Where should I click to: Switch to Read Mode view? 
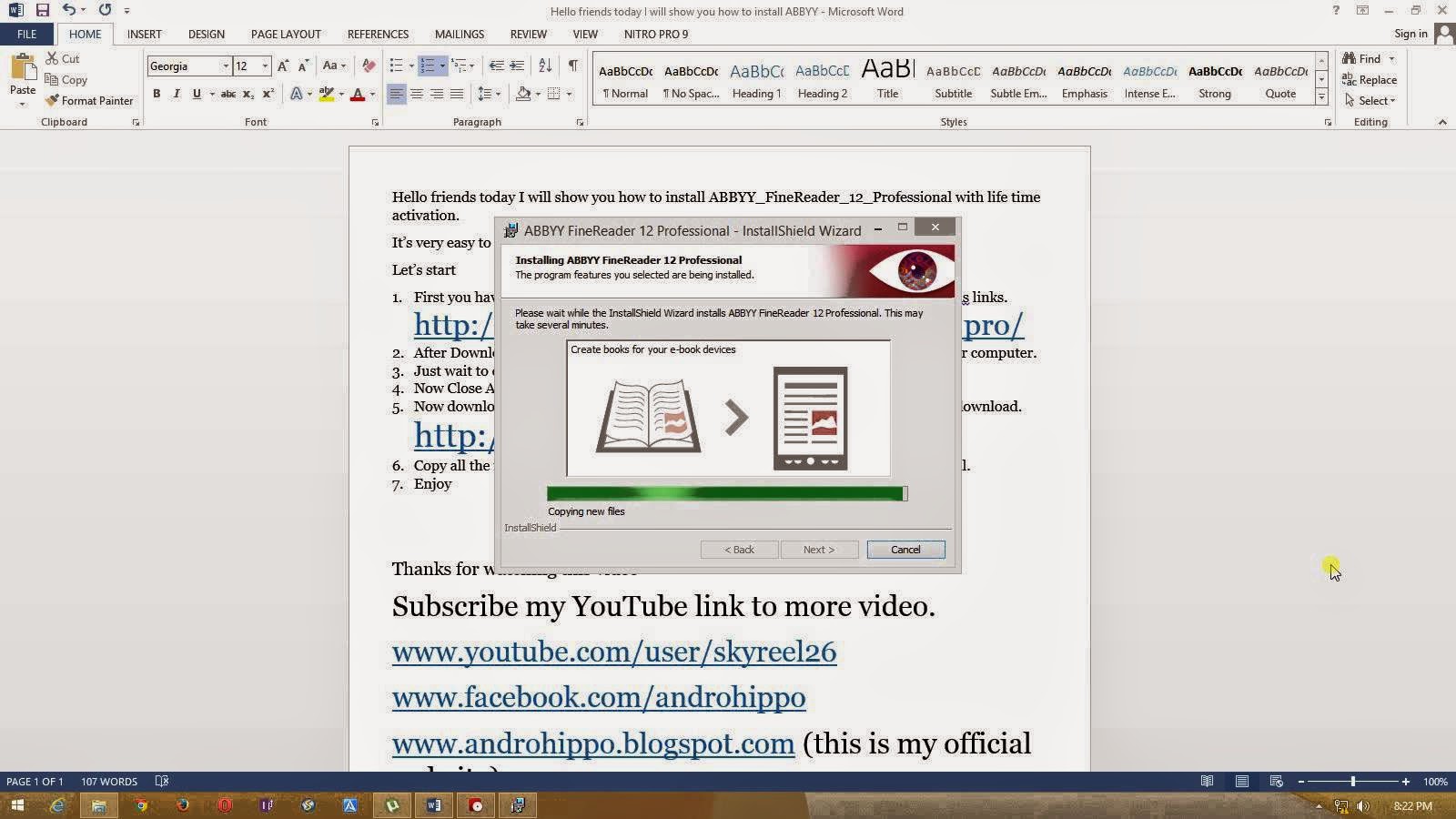[x=1207, y=781]
